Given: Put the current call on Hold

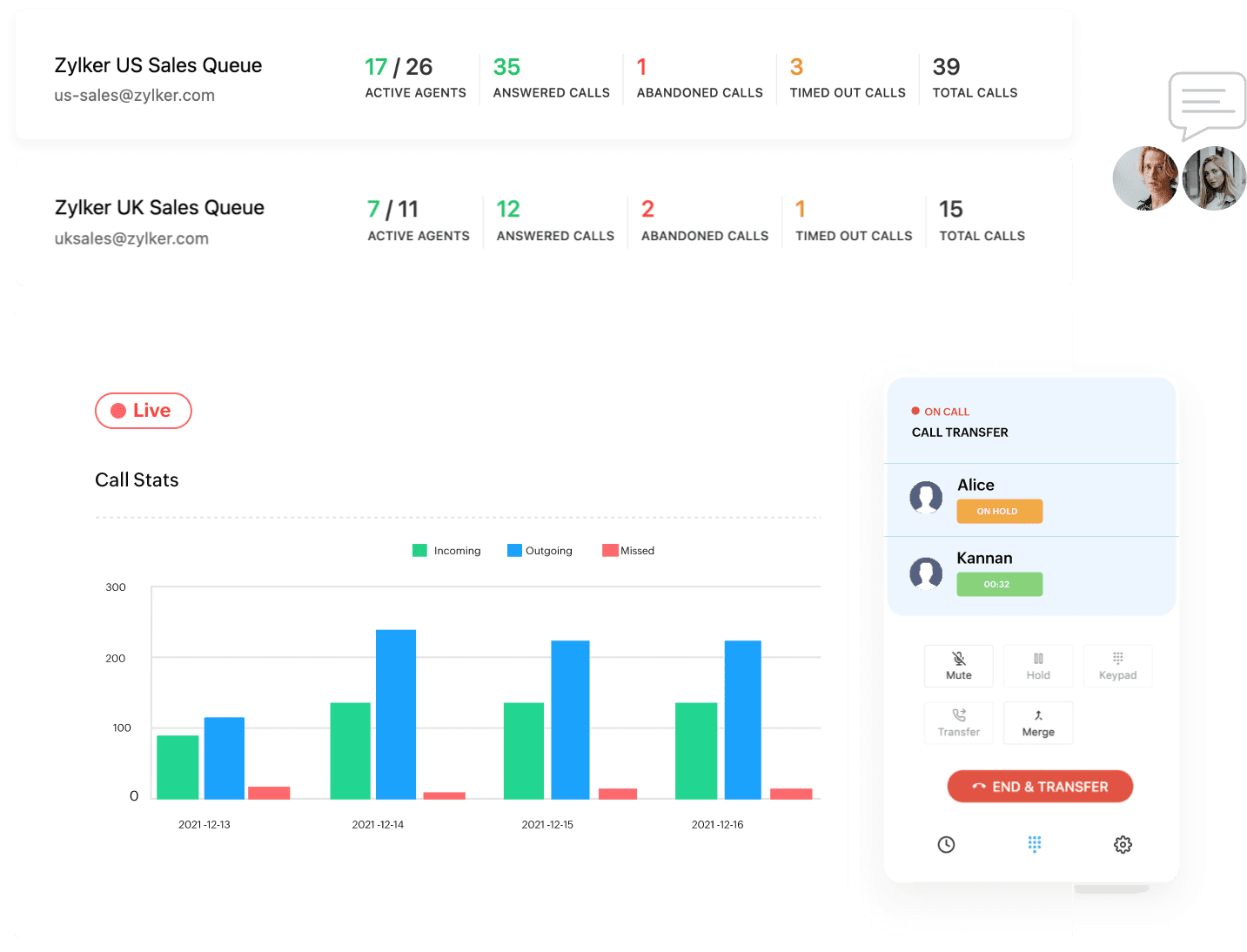Looking at the screenshot, I should (1037, 666).
